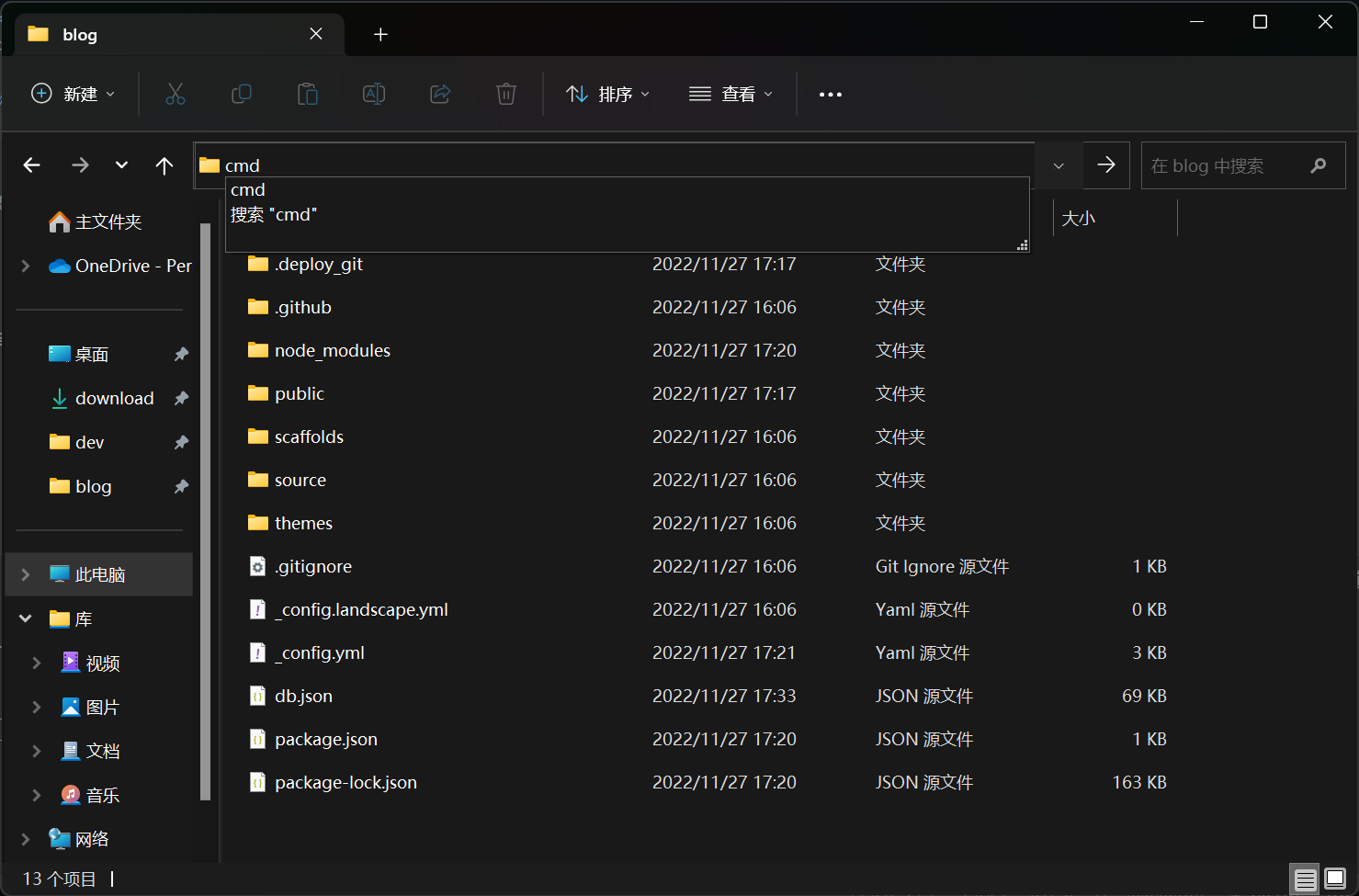Click the pin icon beside dev
The width and height of the screenshot is (1359, 896).
click(181, 442)
